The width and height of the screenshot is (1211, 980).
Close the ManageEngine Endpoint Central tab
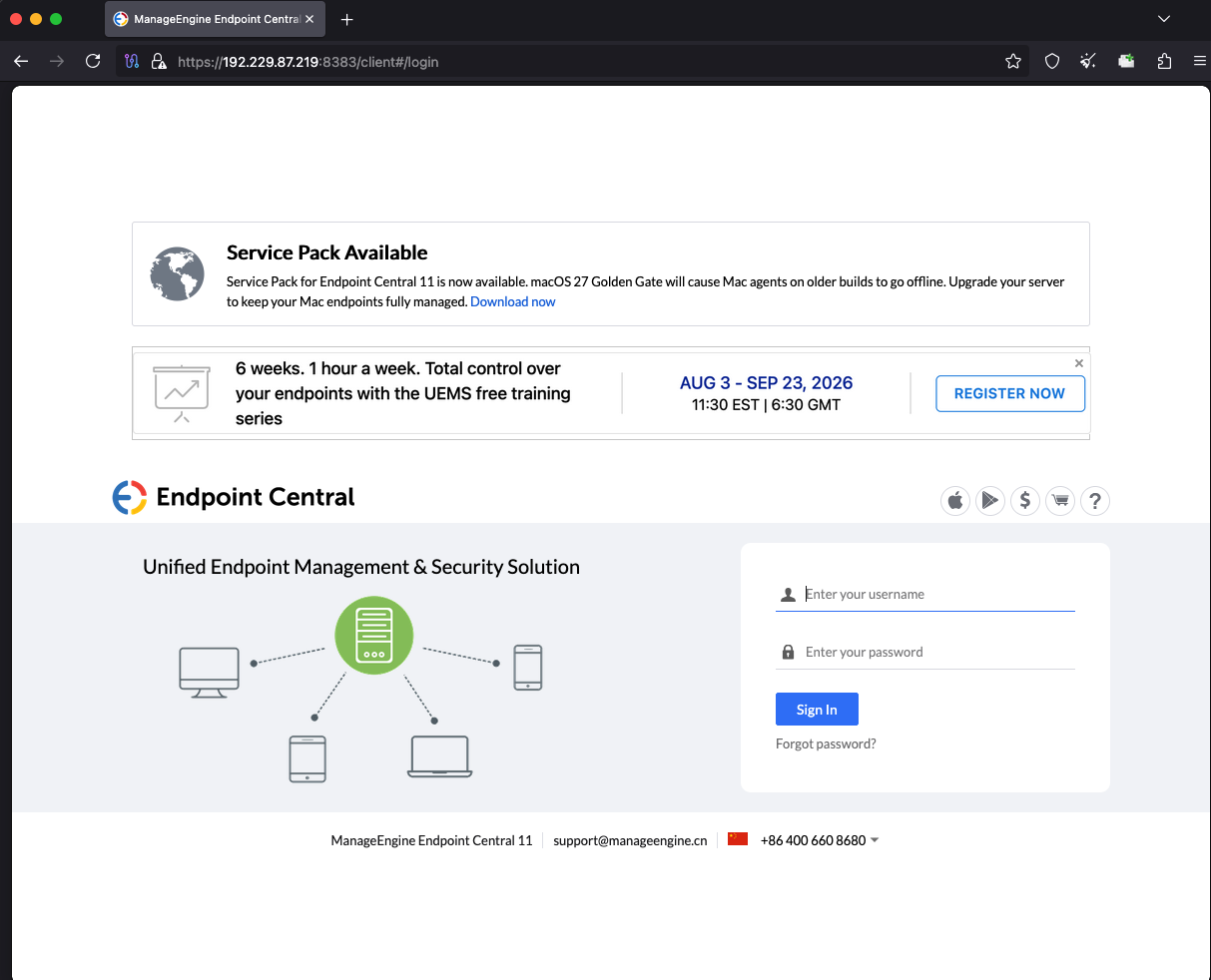coord(309,19)
